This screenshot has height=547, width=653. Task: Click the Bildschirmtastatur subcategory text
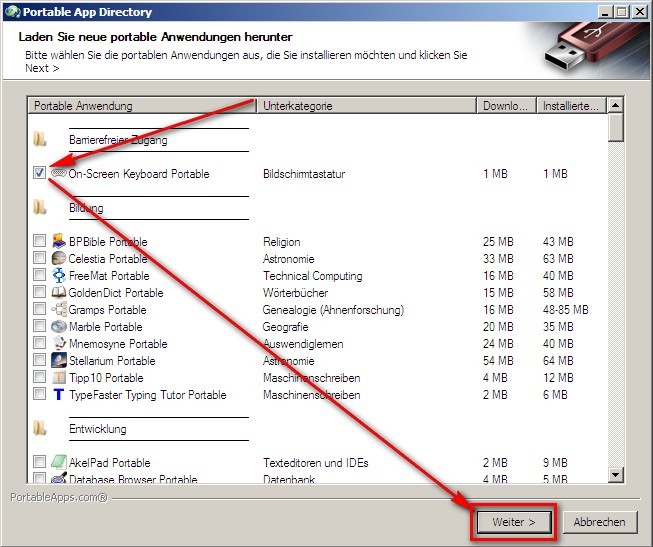tap(304, 174)
